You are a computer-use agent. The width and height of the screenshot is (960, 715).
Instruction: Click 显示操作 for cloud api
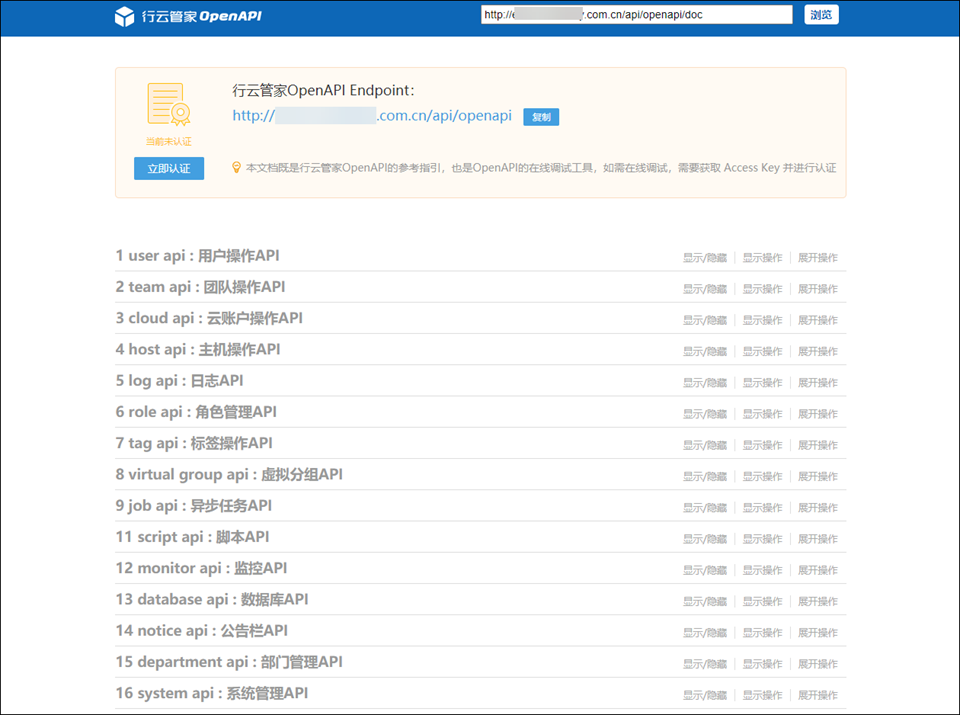coord(762,321)
